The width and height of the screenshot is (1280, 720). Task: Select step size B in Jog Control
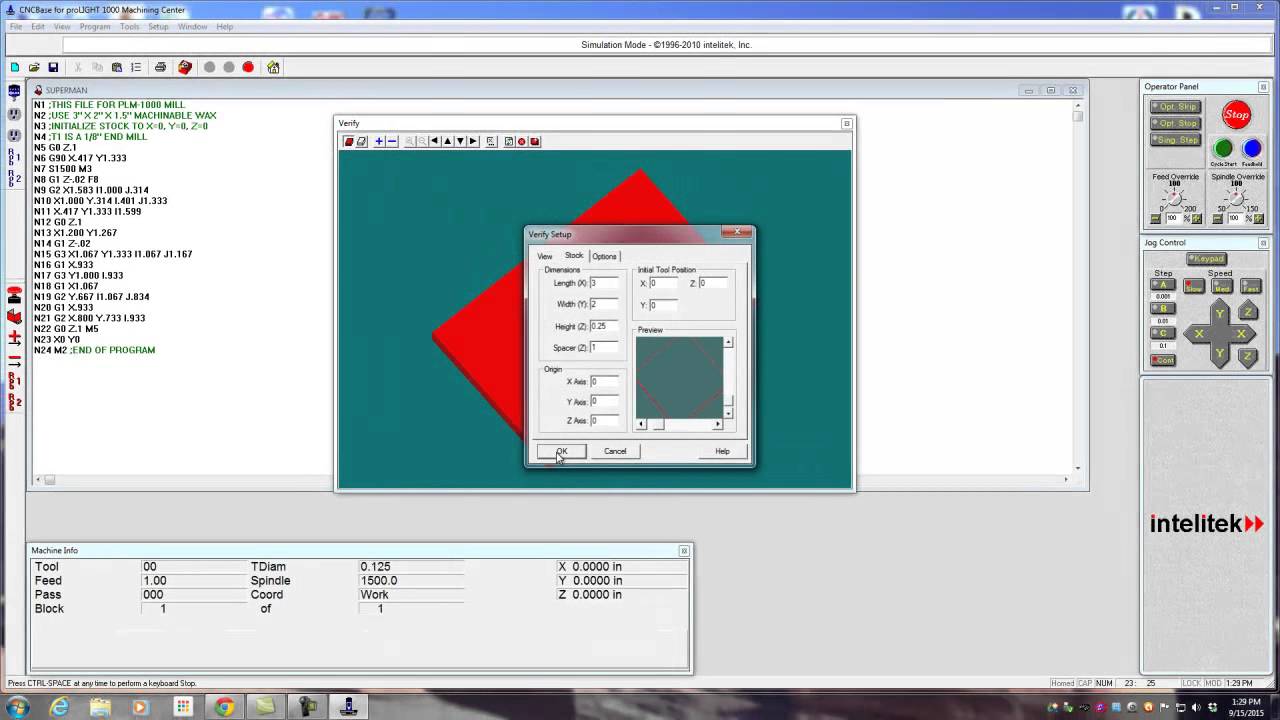pyautogui.click(x=1163, y=309)
